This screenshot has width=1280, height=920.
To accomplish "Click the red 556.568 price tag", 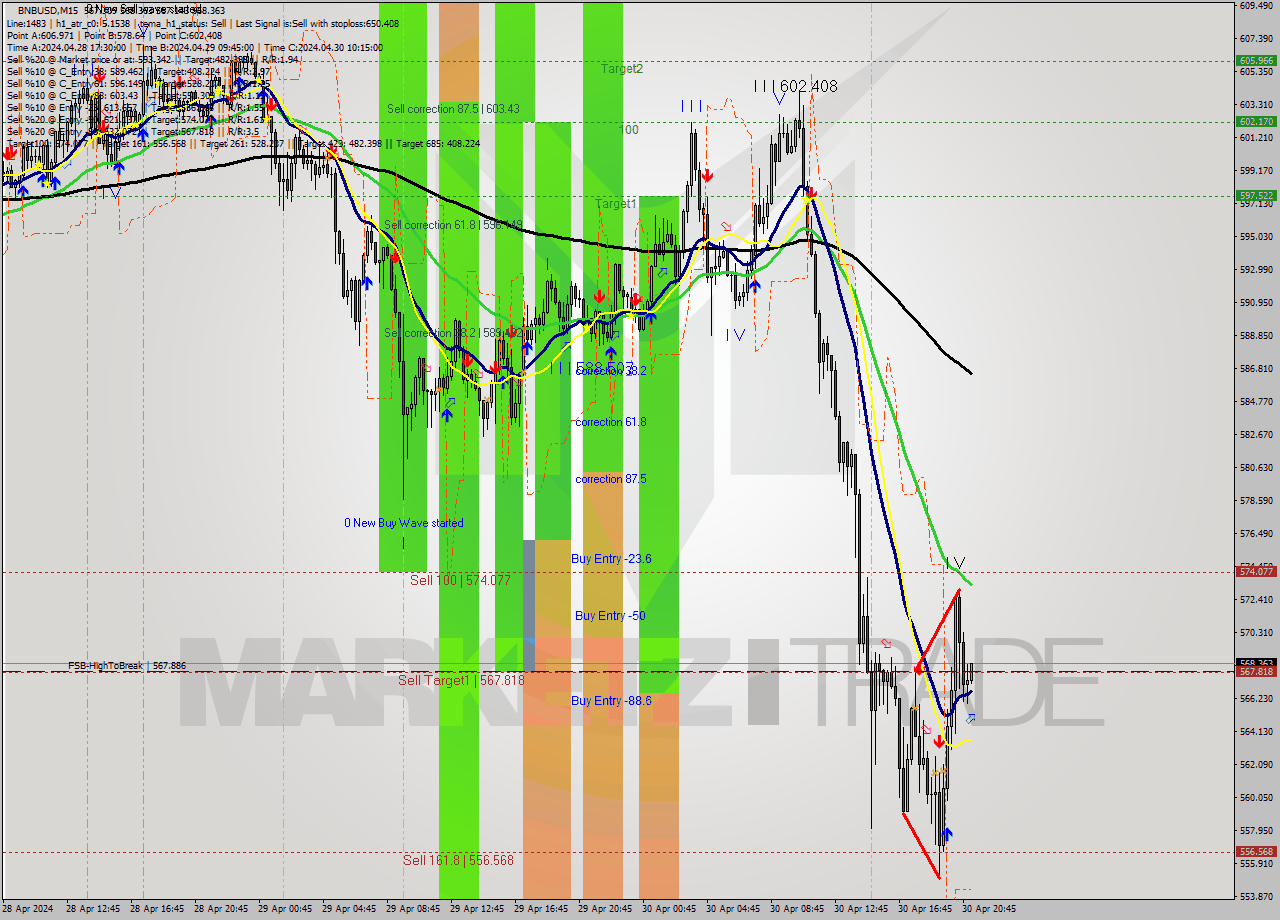I will [x=1257, y=852].
